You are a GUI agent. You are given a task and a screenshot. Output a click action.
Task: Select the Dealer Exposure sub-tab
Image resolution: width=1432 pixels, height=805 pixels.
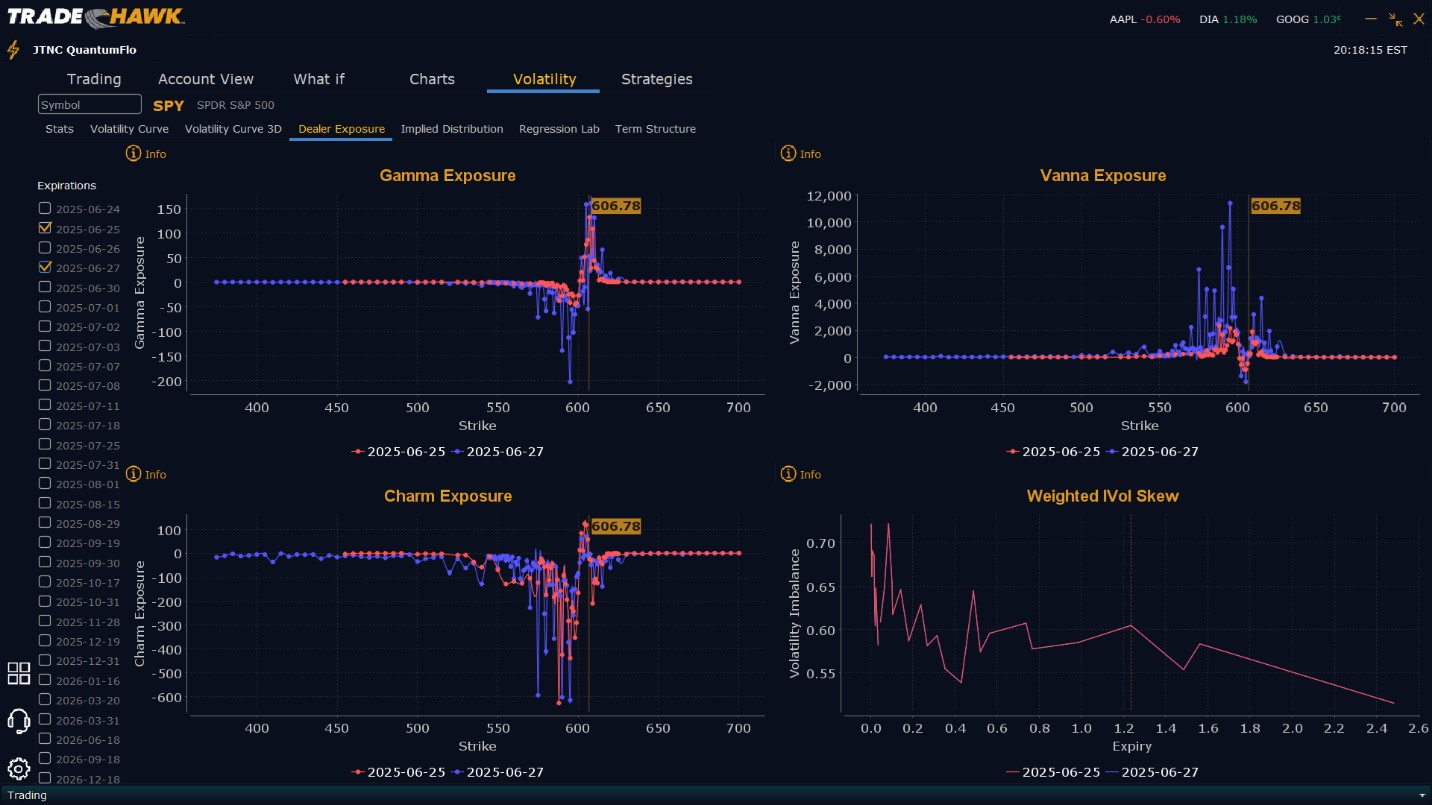(x=341, y=129)
